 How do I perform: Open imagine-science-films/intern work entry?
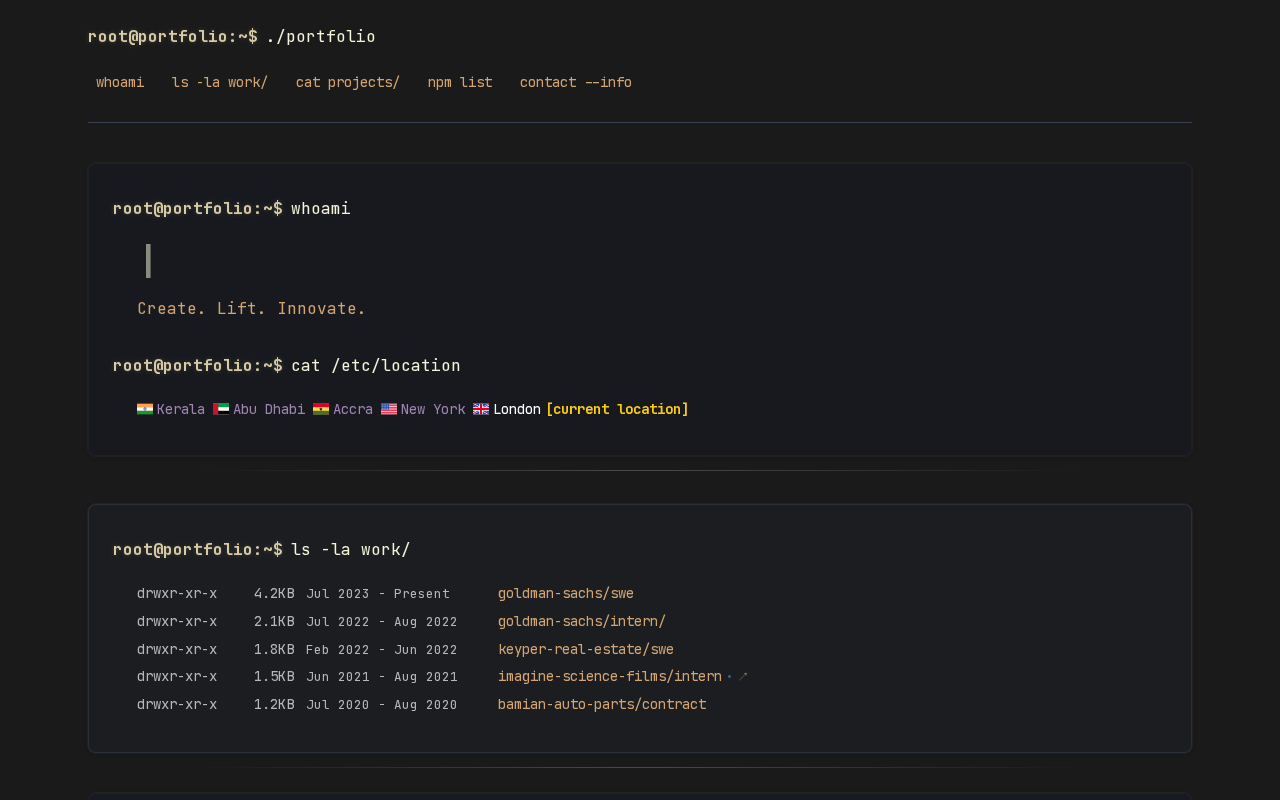point(610,677)
